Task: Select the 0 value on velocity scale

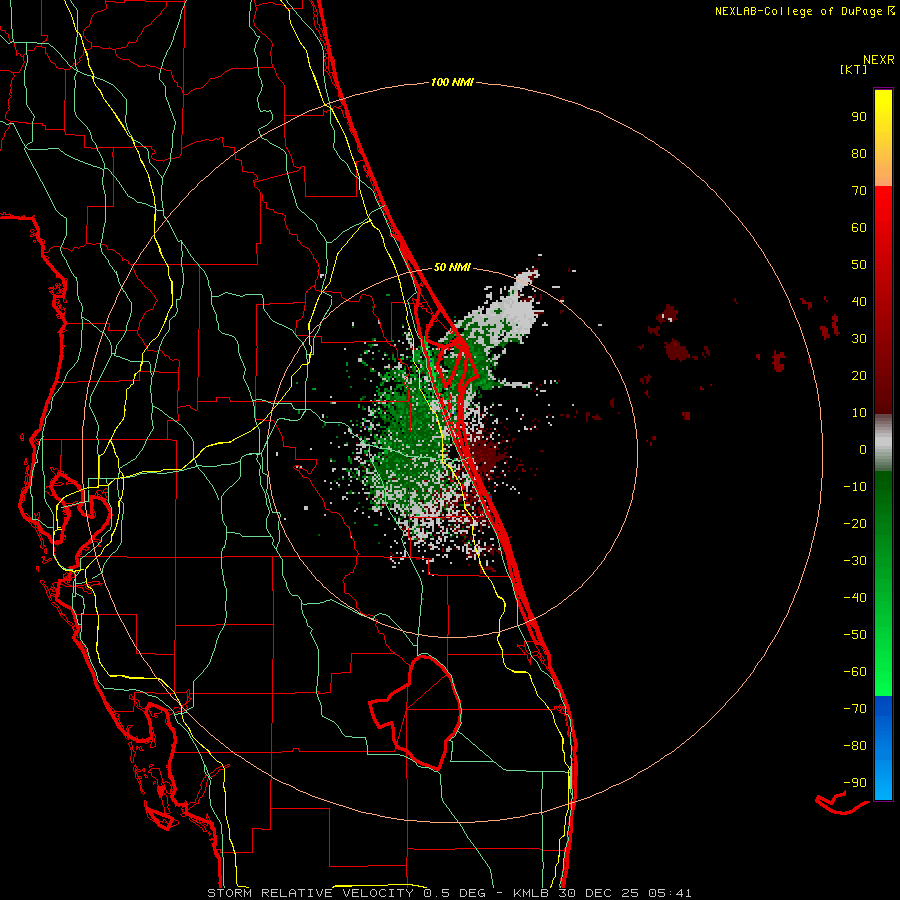Action: point(863,449)
